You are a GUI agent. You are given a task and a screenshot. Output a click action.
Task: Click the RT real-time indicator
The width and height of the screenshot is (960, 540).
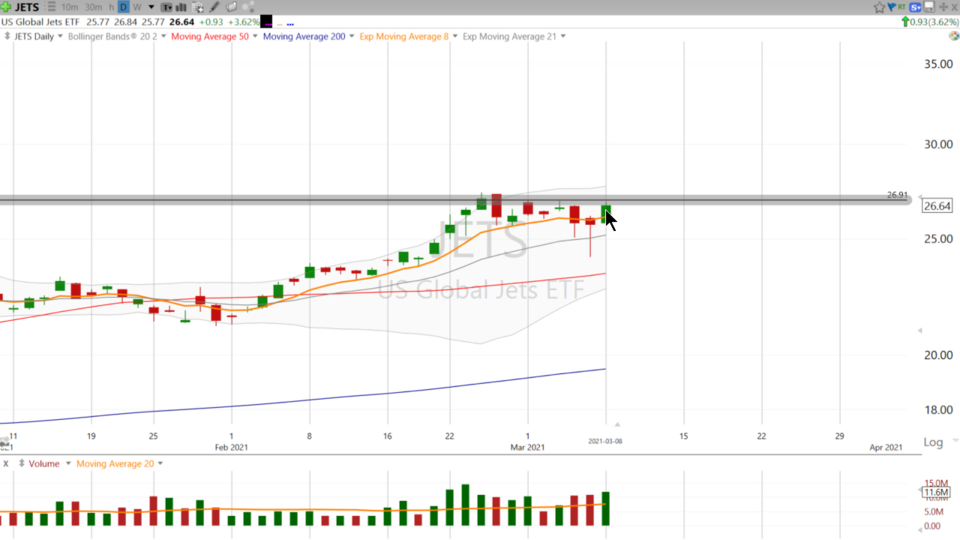(902, 7)
